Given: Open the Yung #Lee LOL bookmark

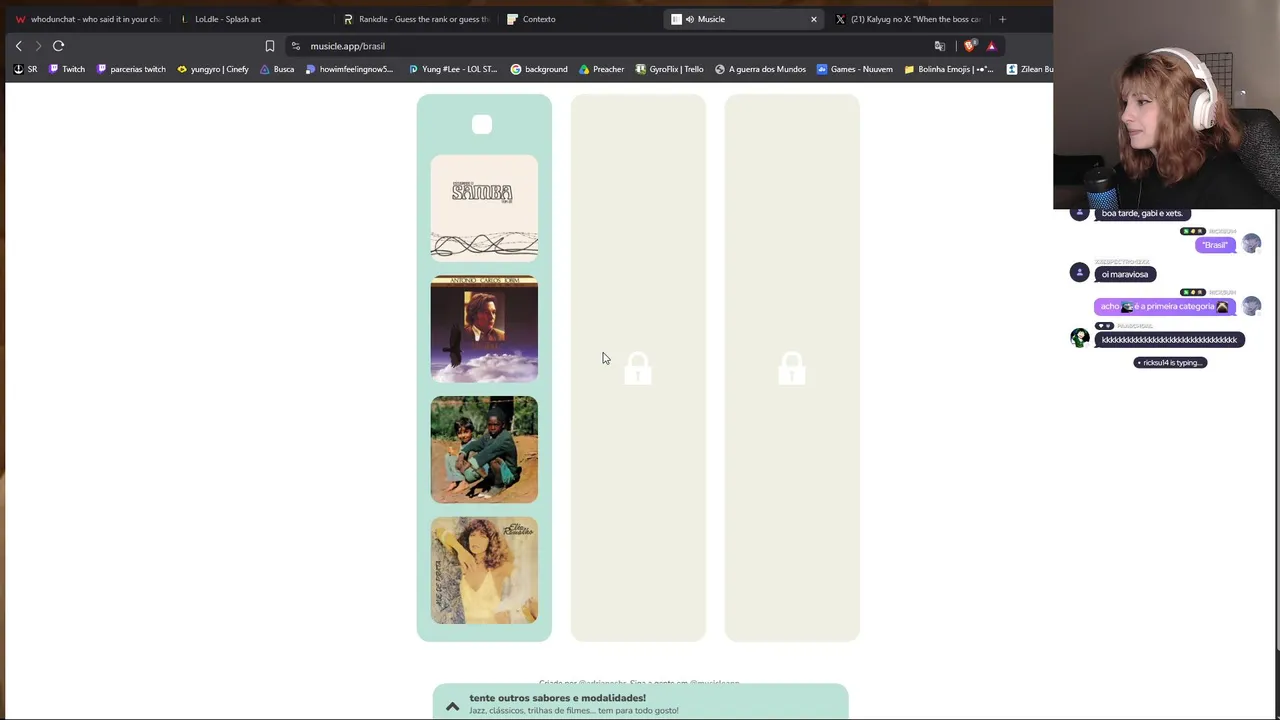Looking at the screenshot, I should [453, 69].
